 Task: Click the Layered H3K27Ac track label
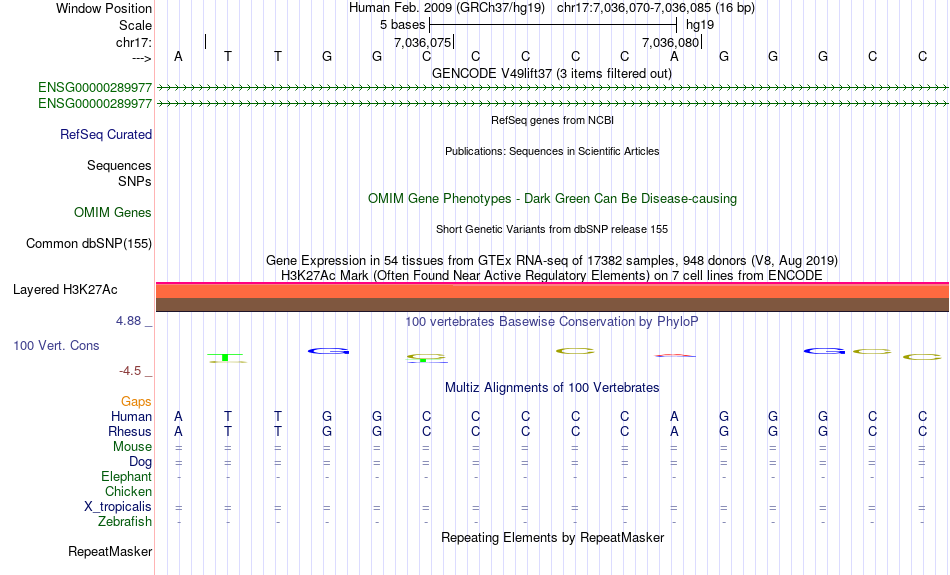[65, 290]
